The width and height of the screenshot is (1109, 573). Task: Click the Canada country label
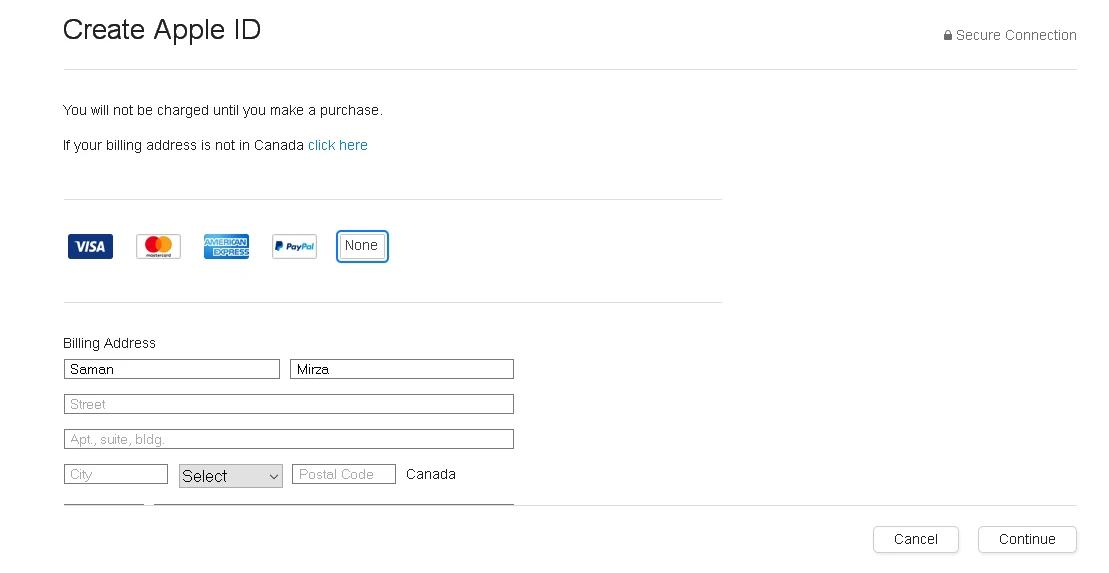pyautogui.click(x=431, y=474)
